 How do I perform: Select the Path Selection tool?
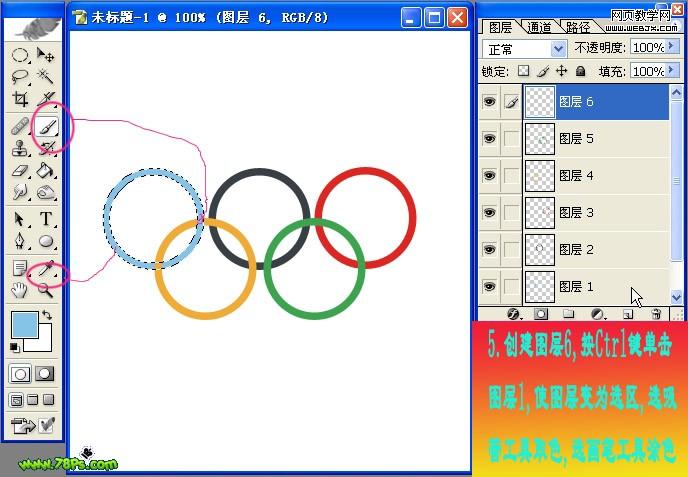[x=20, y=219]
